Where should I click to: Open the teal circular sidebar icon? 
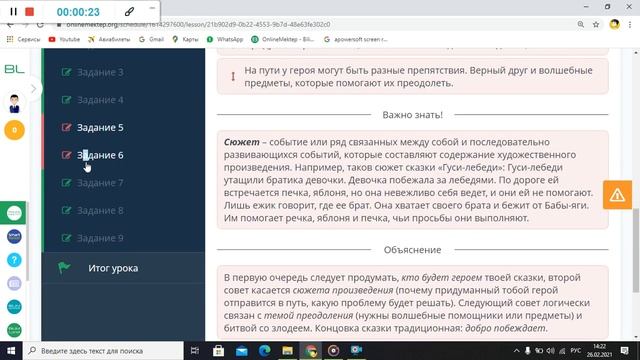(14, 307)
